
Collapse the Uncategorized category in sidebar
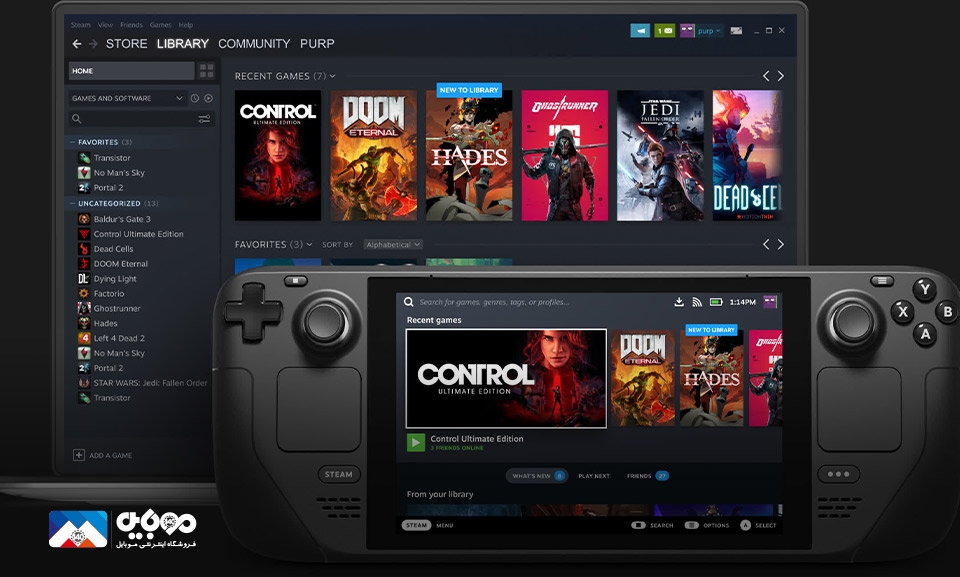[72, 203]
